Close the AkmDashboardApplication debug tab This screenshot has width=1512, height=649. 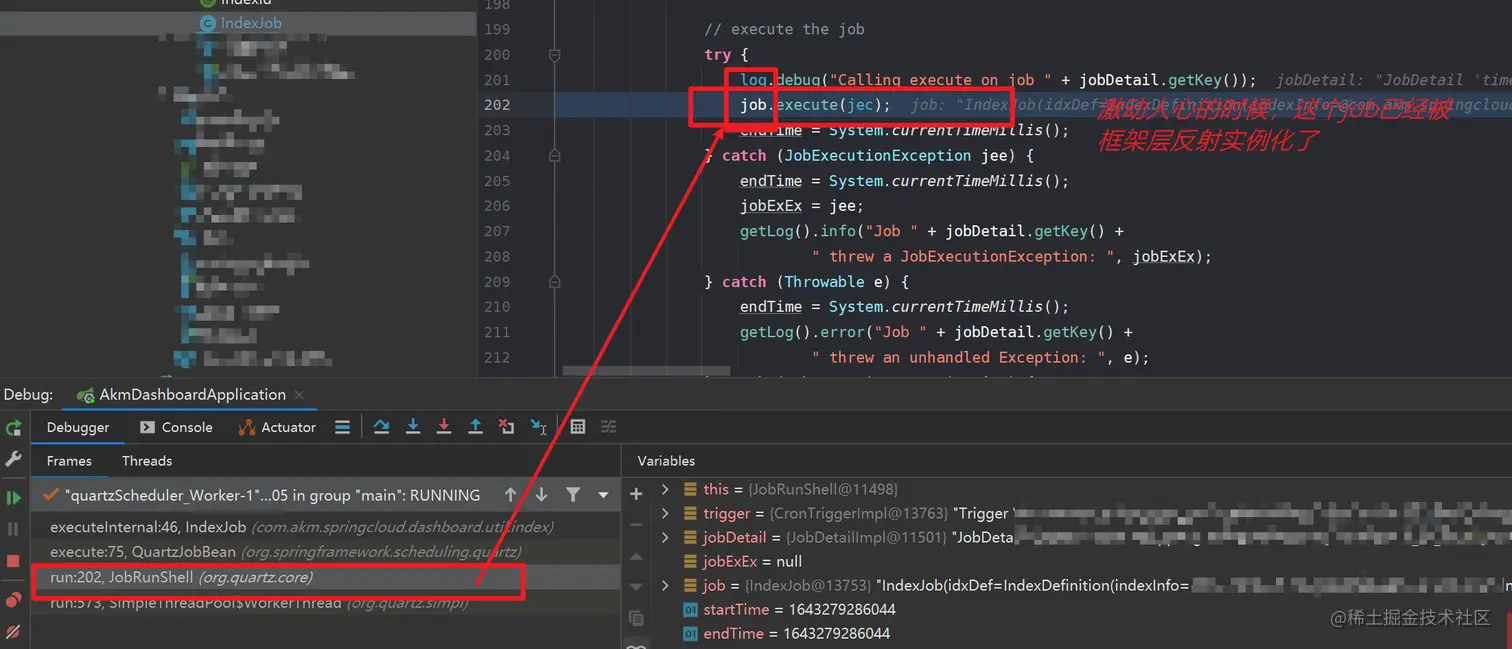click(300, 395)
